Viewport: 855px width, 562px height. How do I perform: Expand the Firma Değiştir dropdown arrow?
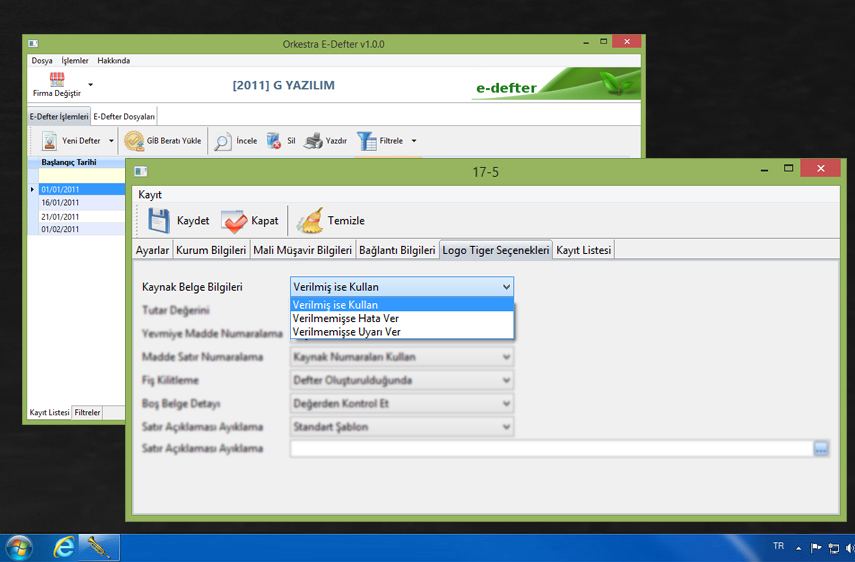(x=91, y=84)
